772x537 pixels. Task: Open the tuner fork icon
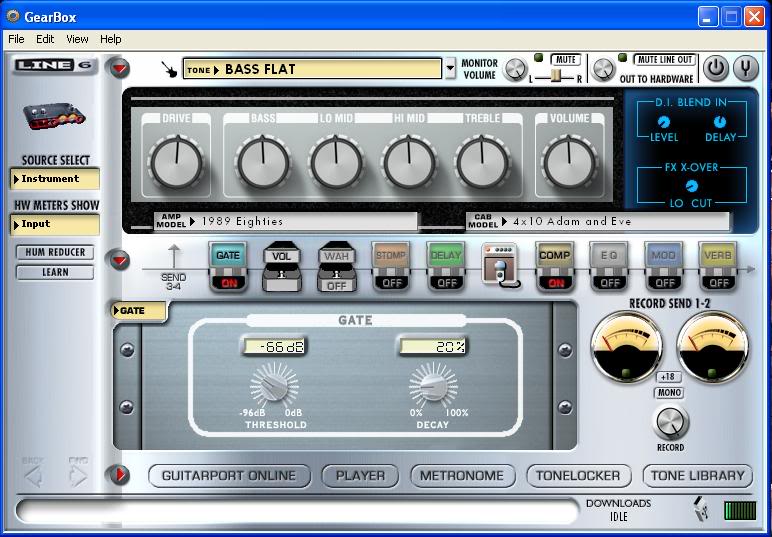click(746, 68)
